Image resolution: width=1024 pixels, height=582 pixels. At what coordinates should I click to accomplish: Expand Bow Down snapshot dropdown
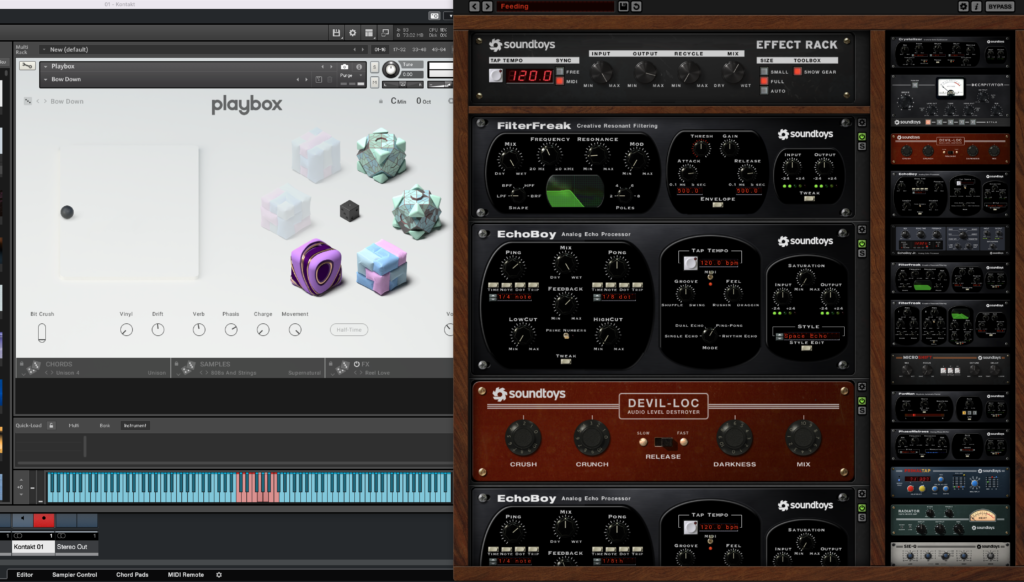pyautogui.click(x=46, y=80)
